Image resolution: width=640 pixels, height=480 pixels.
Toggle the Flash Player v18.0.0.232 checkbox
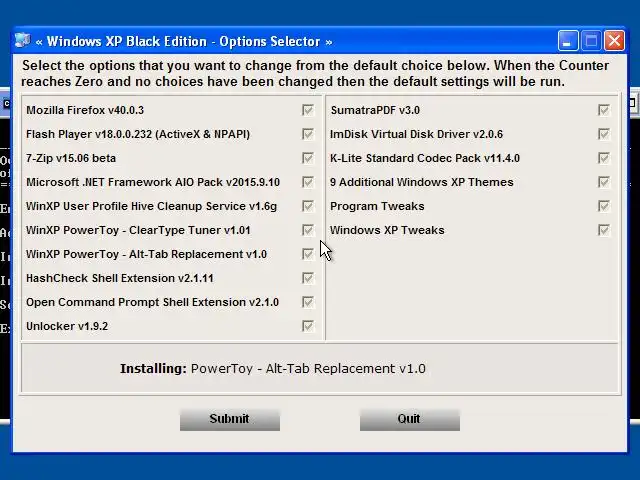coord(308,134)
